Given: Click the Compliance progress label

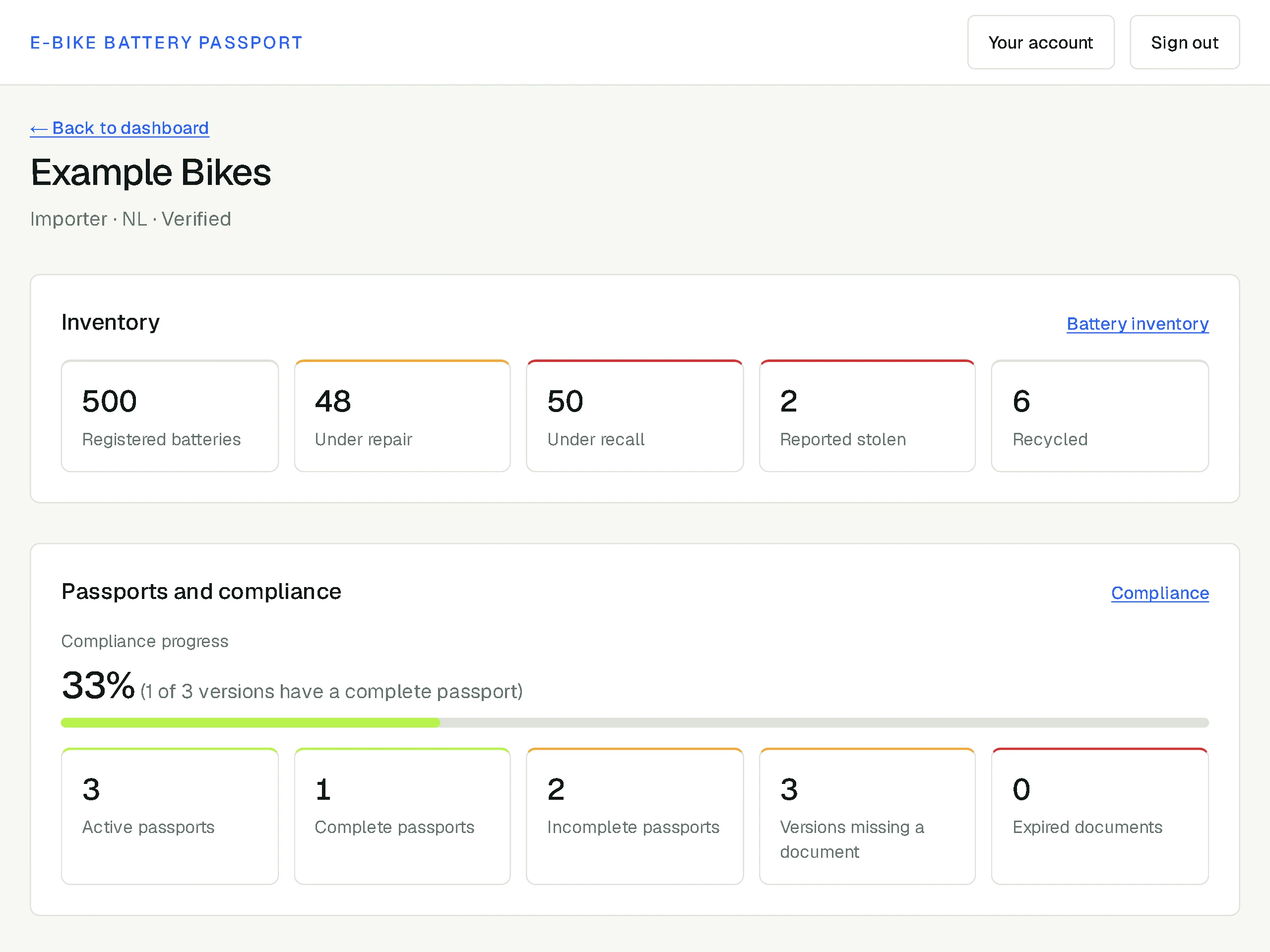Looking at the screenshot, I should [x=145, y=641].
